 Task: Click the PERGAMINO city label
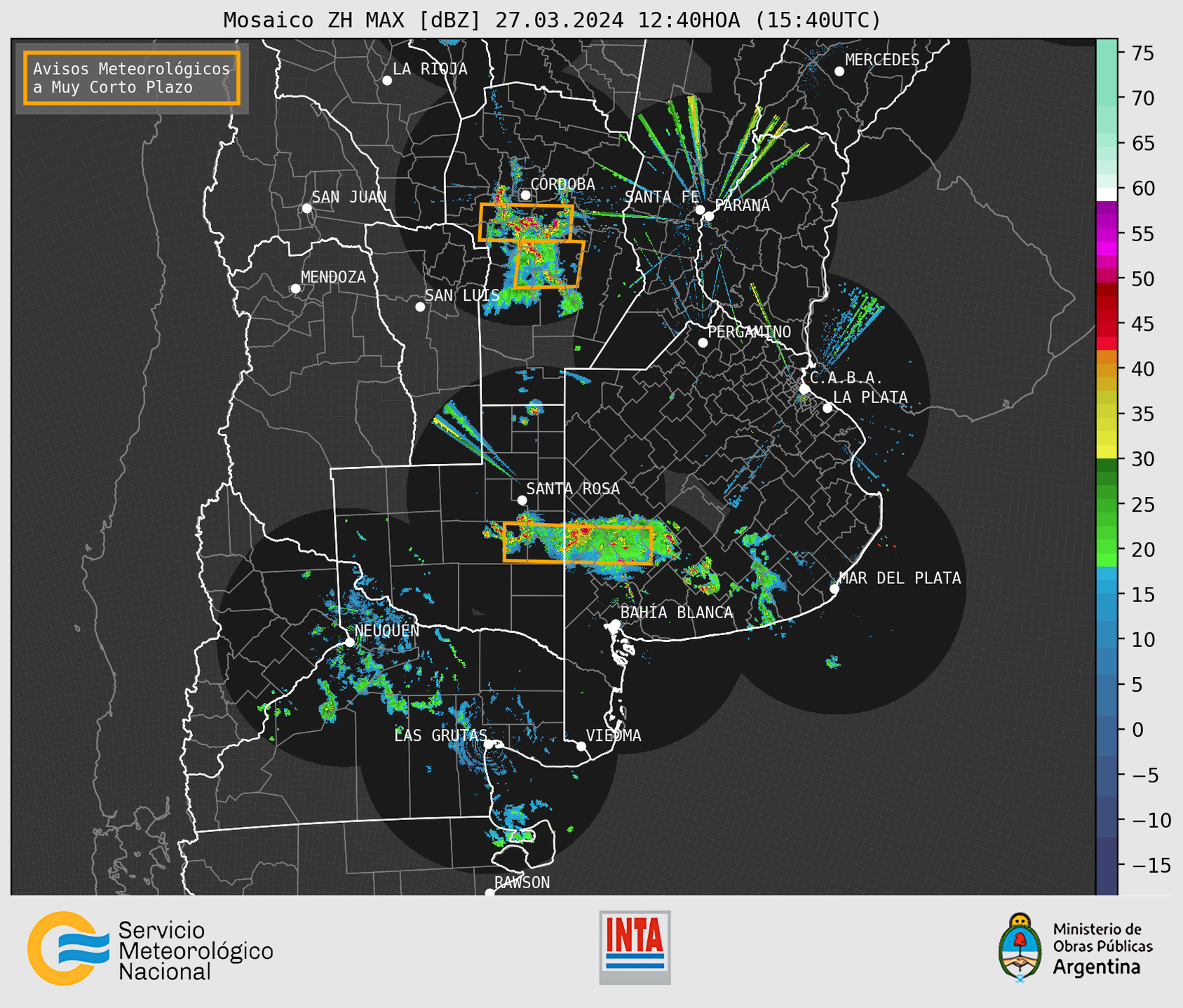click(750, 332)
